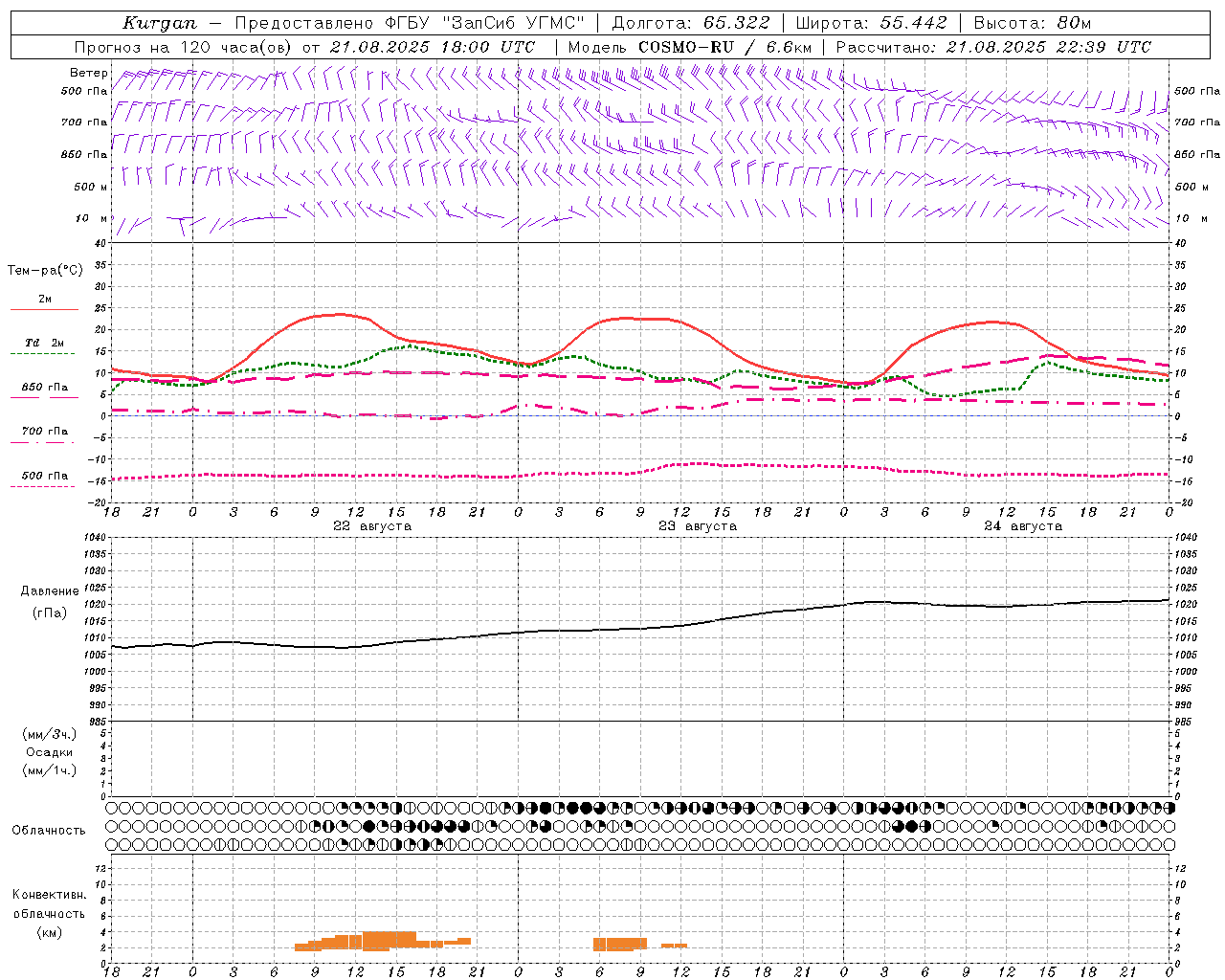Click the "24 августа" date label
The width and height of the screenshot is (1225, 980).
1023,525
